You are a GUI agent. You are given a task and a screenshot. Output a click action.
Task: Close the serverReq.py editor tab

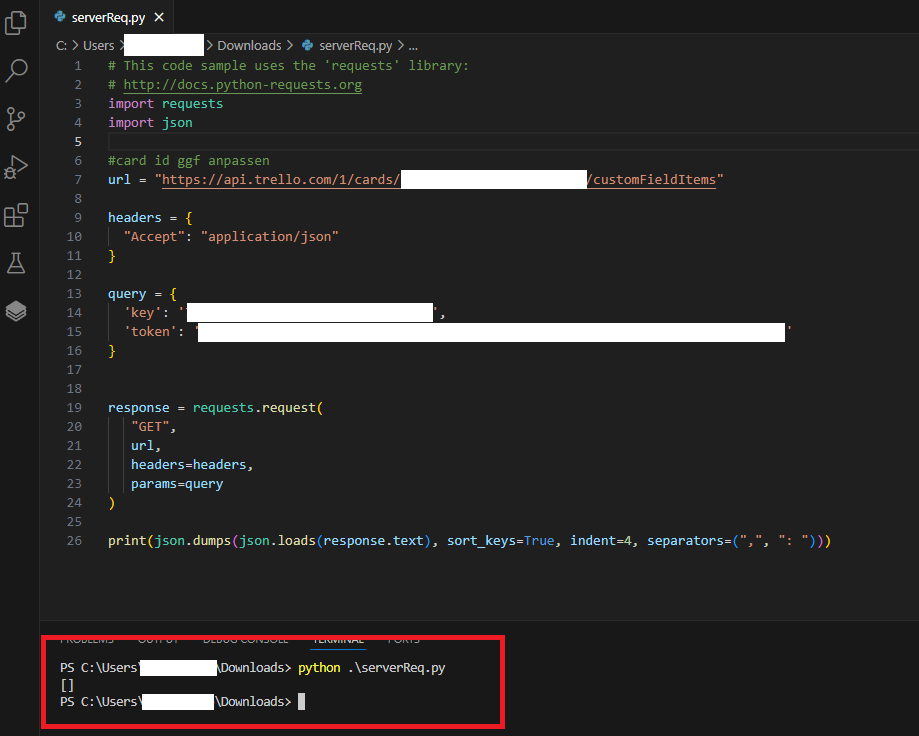[159, 18]
